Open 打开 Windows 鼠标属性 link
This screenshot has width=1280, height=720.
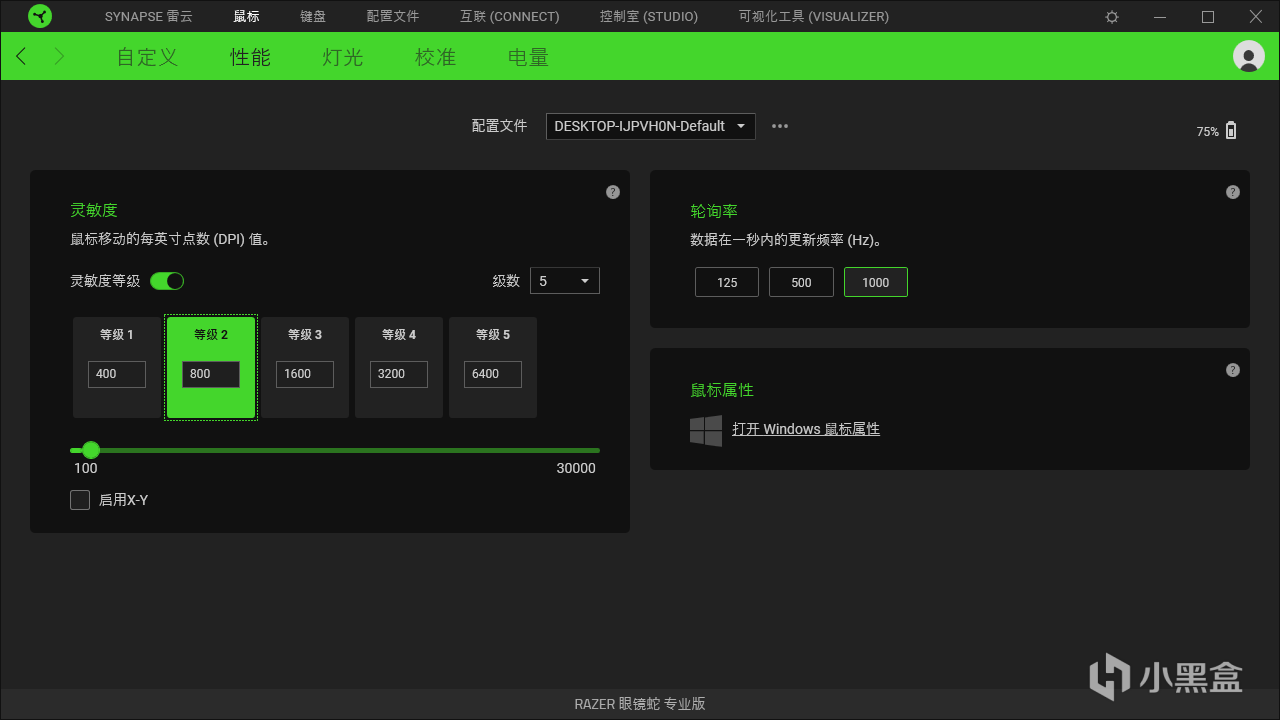pos(806,429)
